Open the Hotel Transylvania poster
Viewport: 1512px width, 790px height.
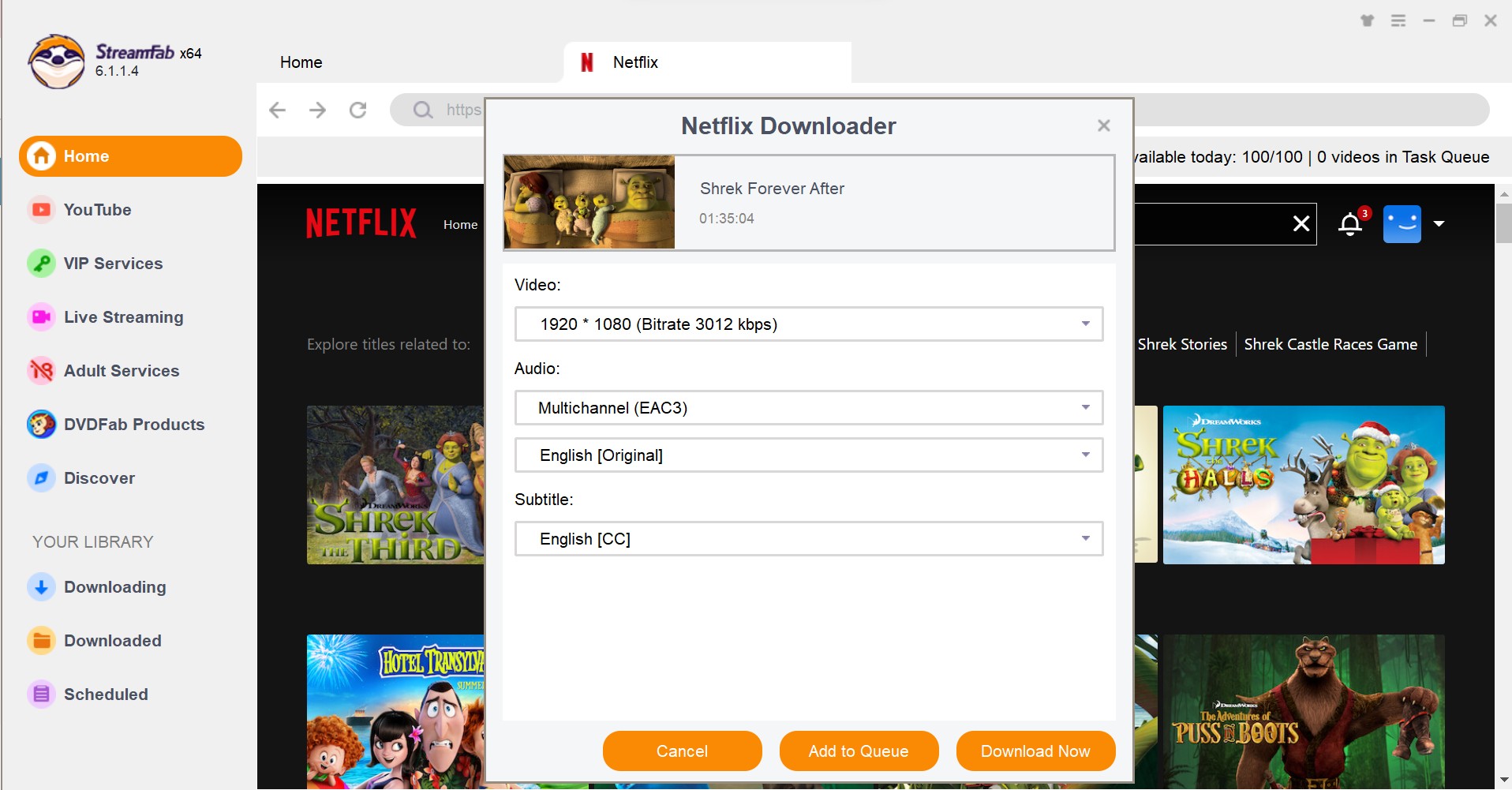point(395,712)
